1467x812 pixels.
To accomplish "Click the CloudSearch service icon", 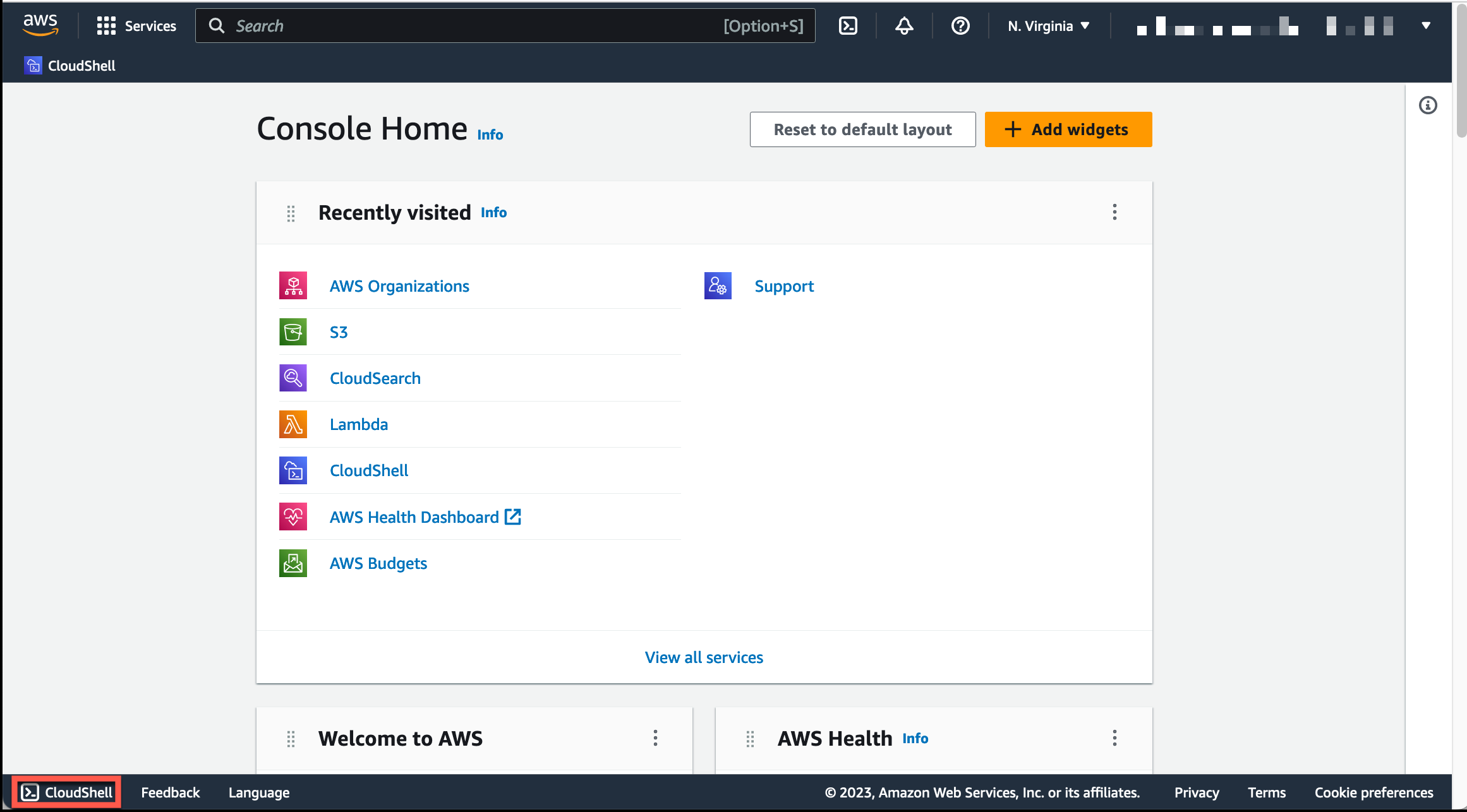I will (293, 378).
